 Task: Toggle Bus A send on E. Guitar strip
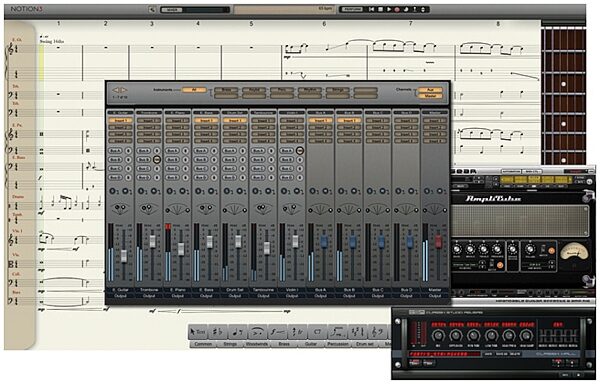tap(115, 151)
